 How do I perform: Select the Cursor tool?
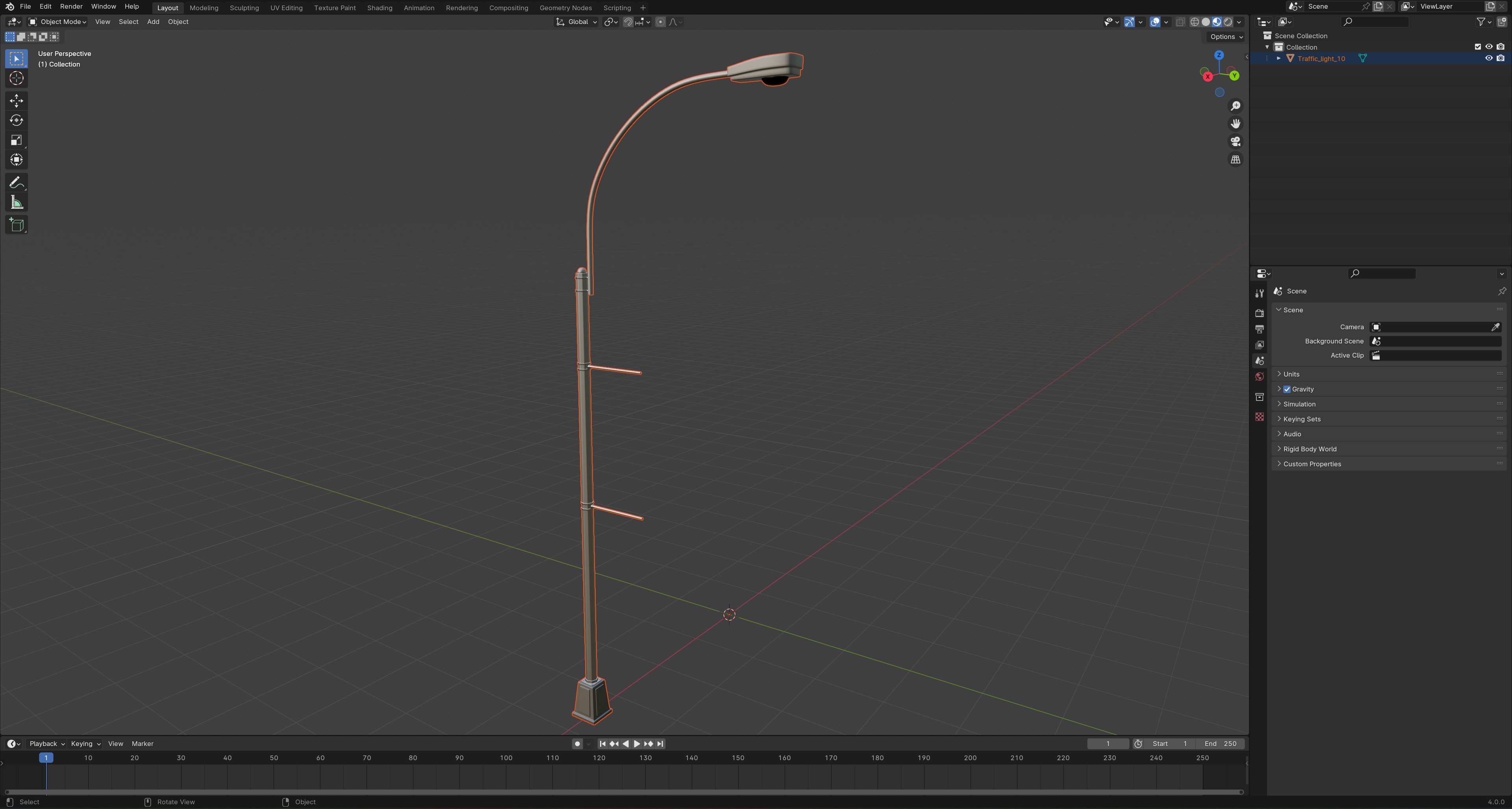tap(17, 78)
